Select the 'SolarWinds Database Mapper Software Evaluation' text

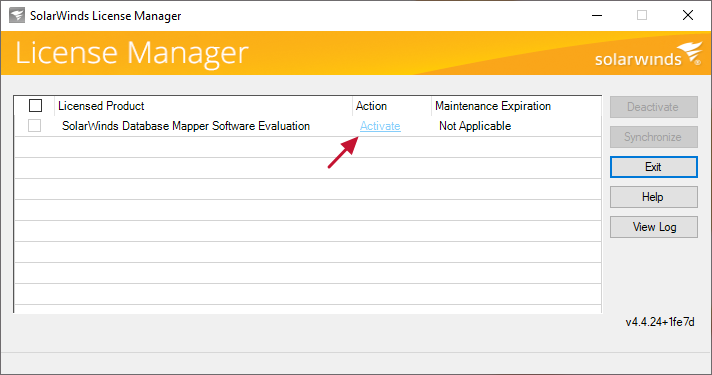(x=186, y=126)
